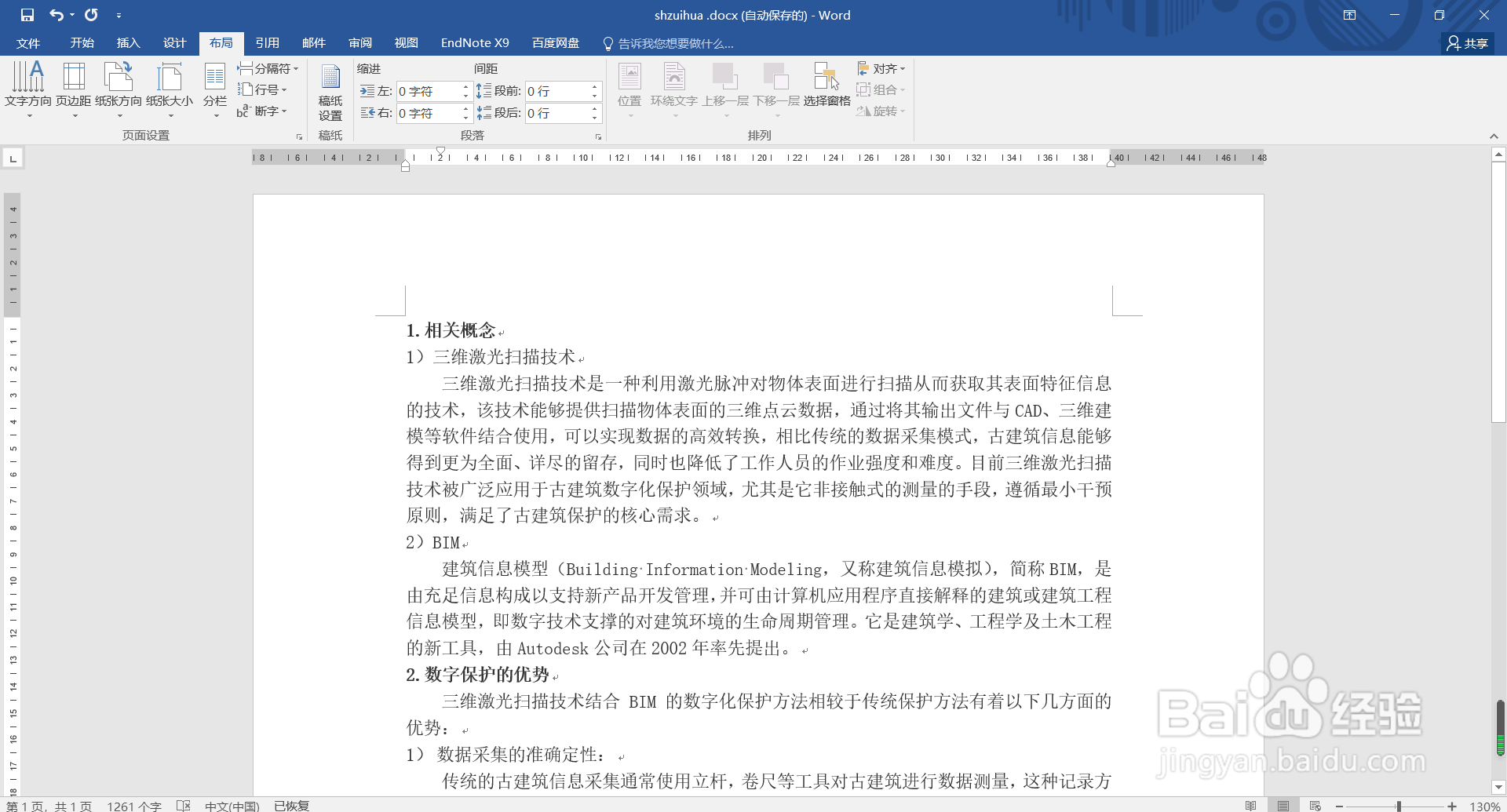Viewport: 1507px width, 812px height.
Task: Click the language 中文(中国) in status bar
Action: point(232,806)
